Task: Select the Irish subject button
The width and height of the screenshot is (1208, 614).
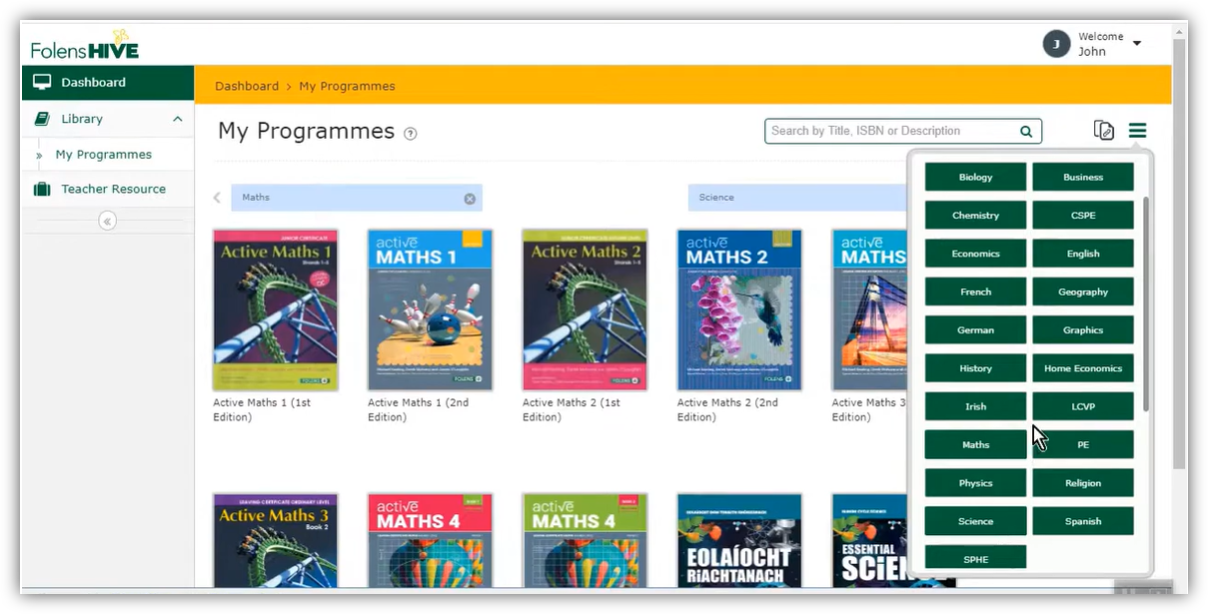Action: click(x=976, y=407)
